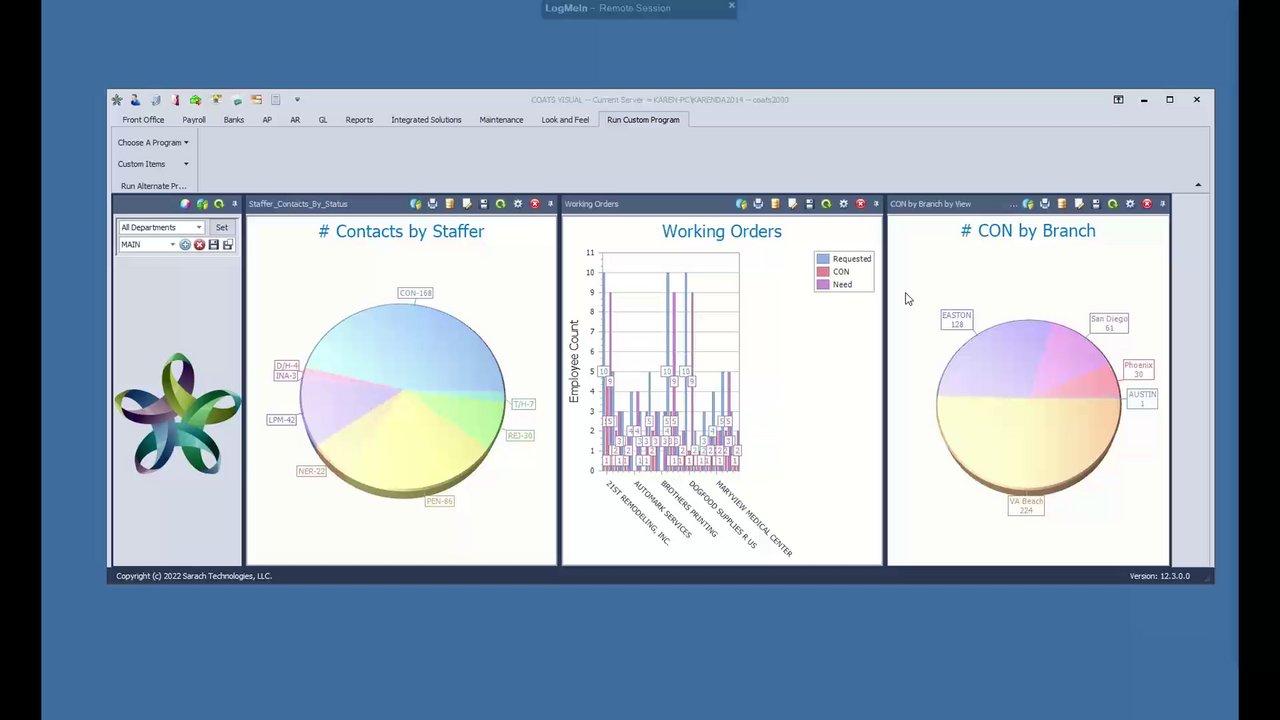The width and height of the screenshot is (1280, 720).
Task: Open the Choose A Program dropdown
Action: (153, 142)
